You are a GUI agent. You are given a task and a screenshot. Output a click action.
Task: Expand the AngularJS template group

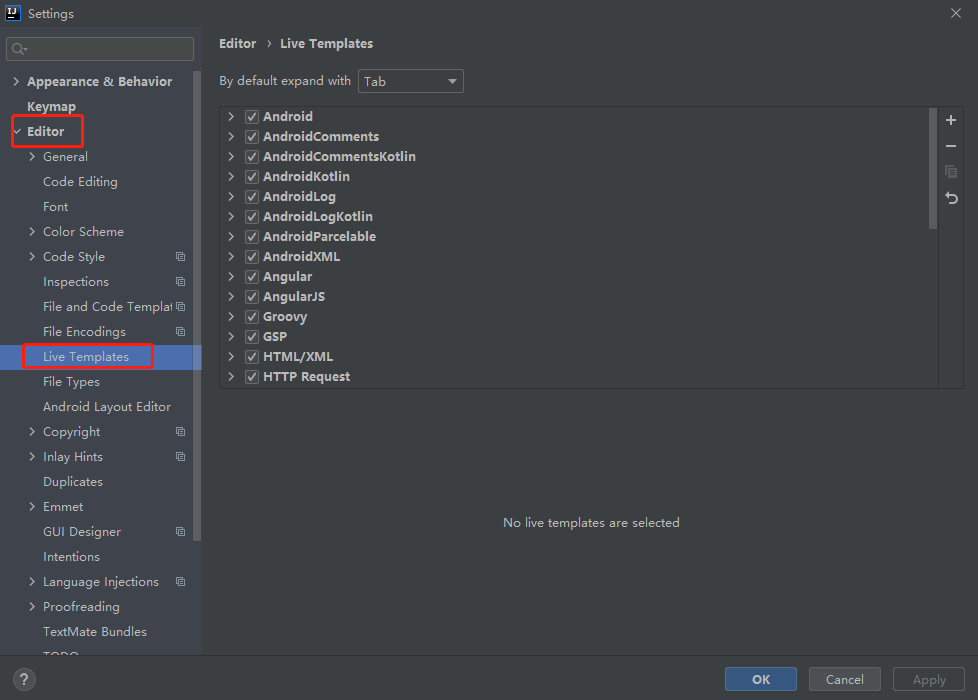231,297
